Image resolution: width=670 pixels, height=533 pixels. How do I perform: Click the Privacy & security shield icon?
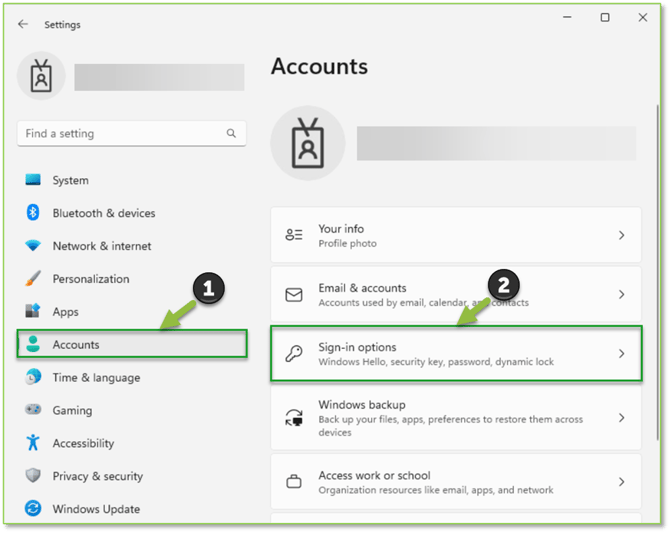click(33, 476)
